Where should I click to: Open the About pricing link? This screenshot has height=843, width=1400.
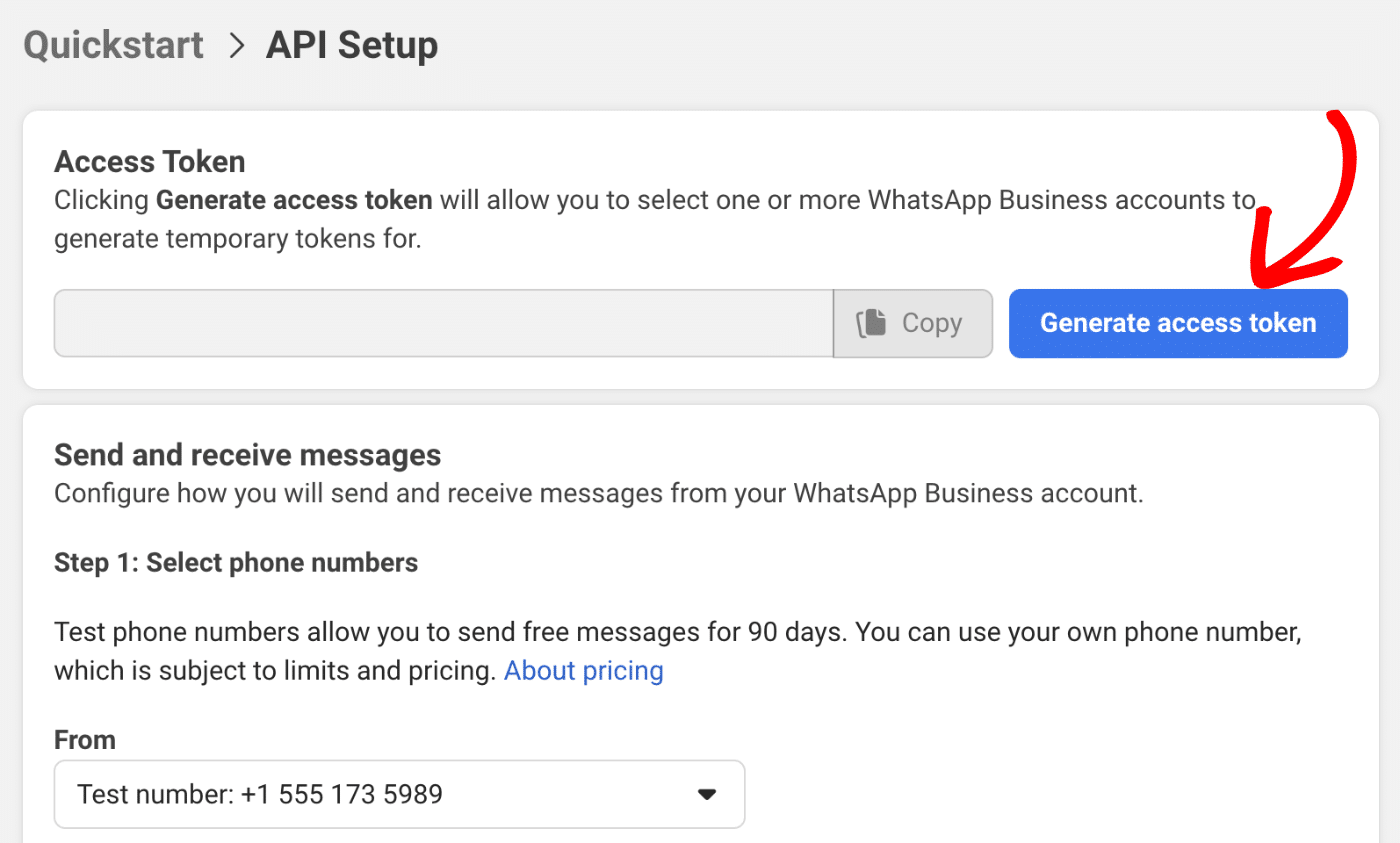583,670
